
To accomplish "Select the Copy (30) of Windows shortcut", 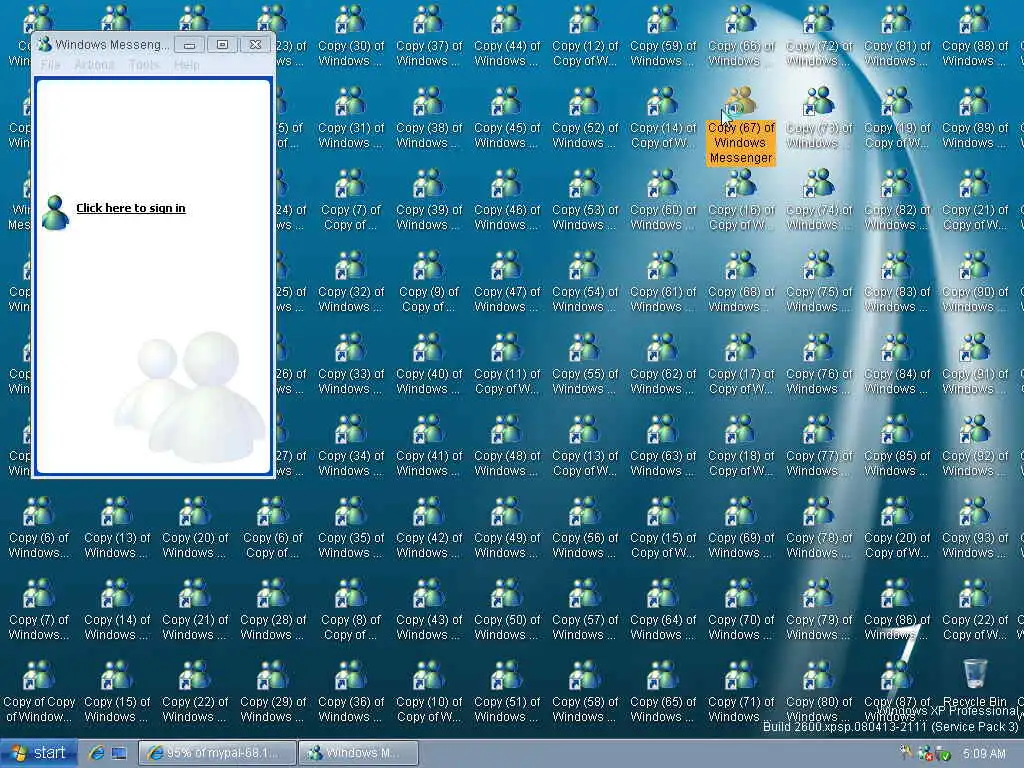I will tap(351, 36).
